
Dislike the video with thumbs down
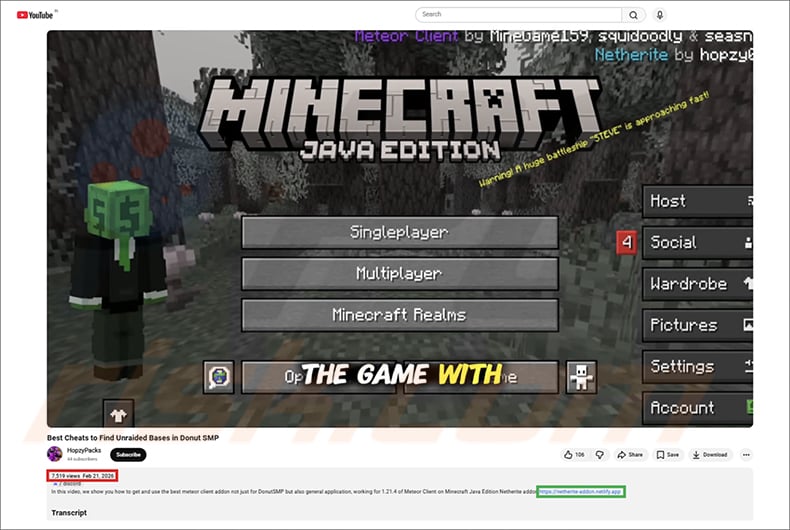[600, 454]
